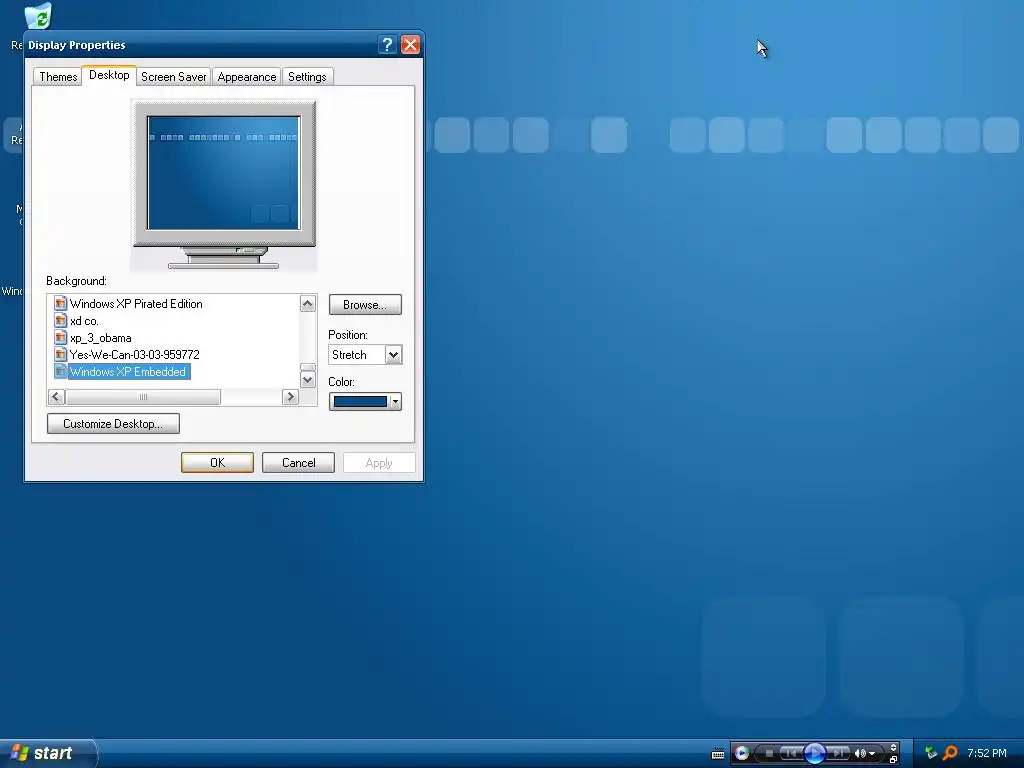Screen dimensions: 1024x768
Task: Click the volume speaker icon in media toolbar
Action: [859, 753]
